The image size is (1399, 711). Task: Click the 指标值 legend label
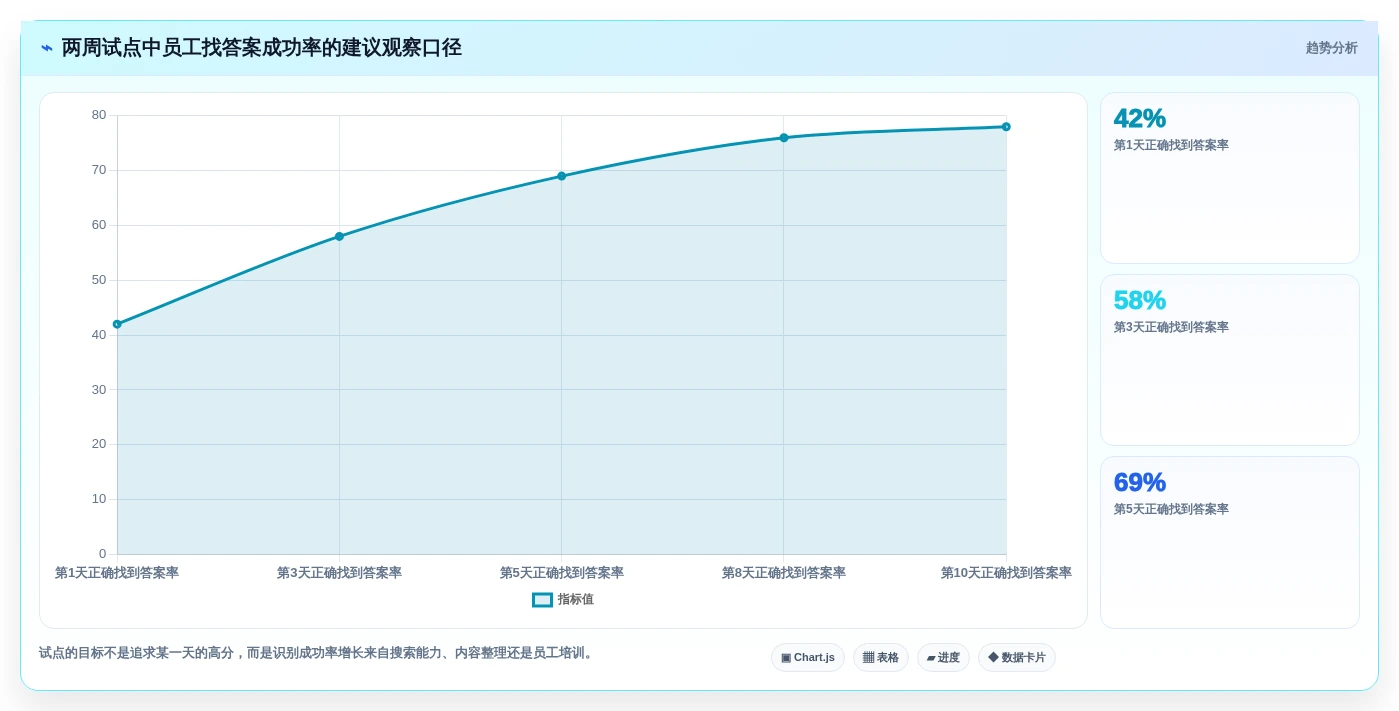[576, 600]
